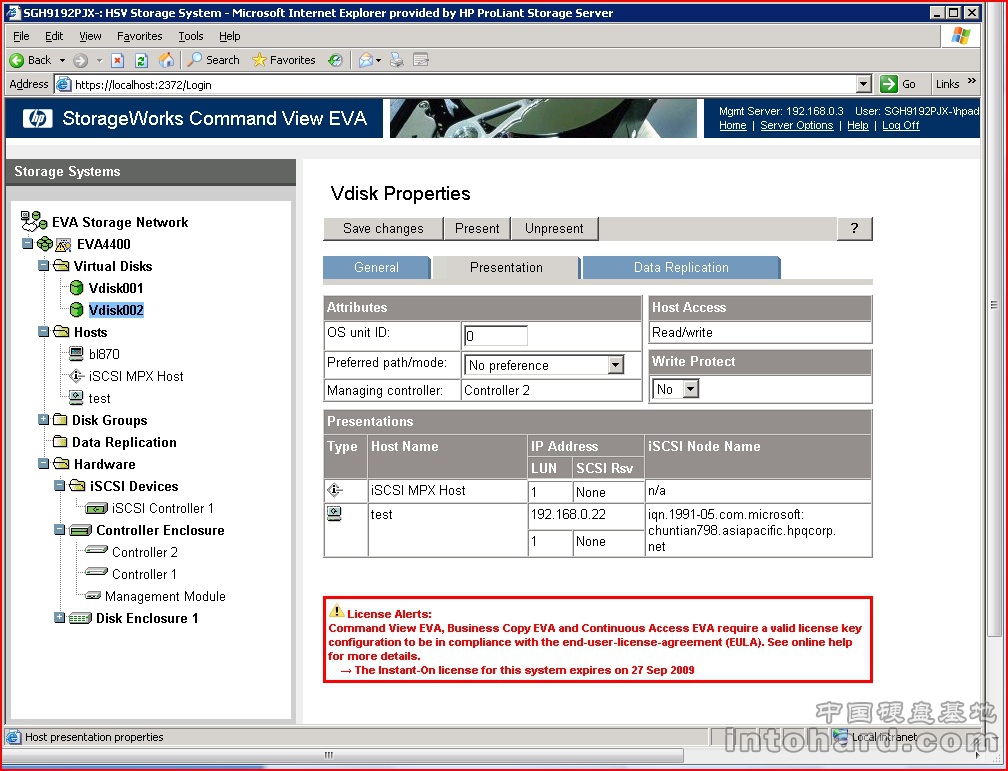Click the test host presentation row icon

(334, 513)
